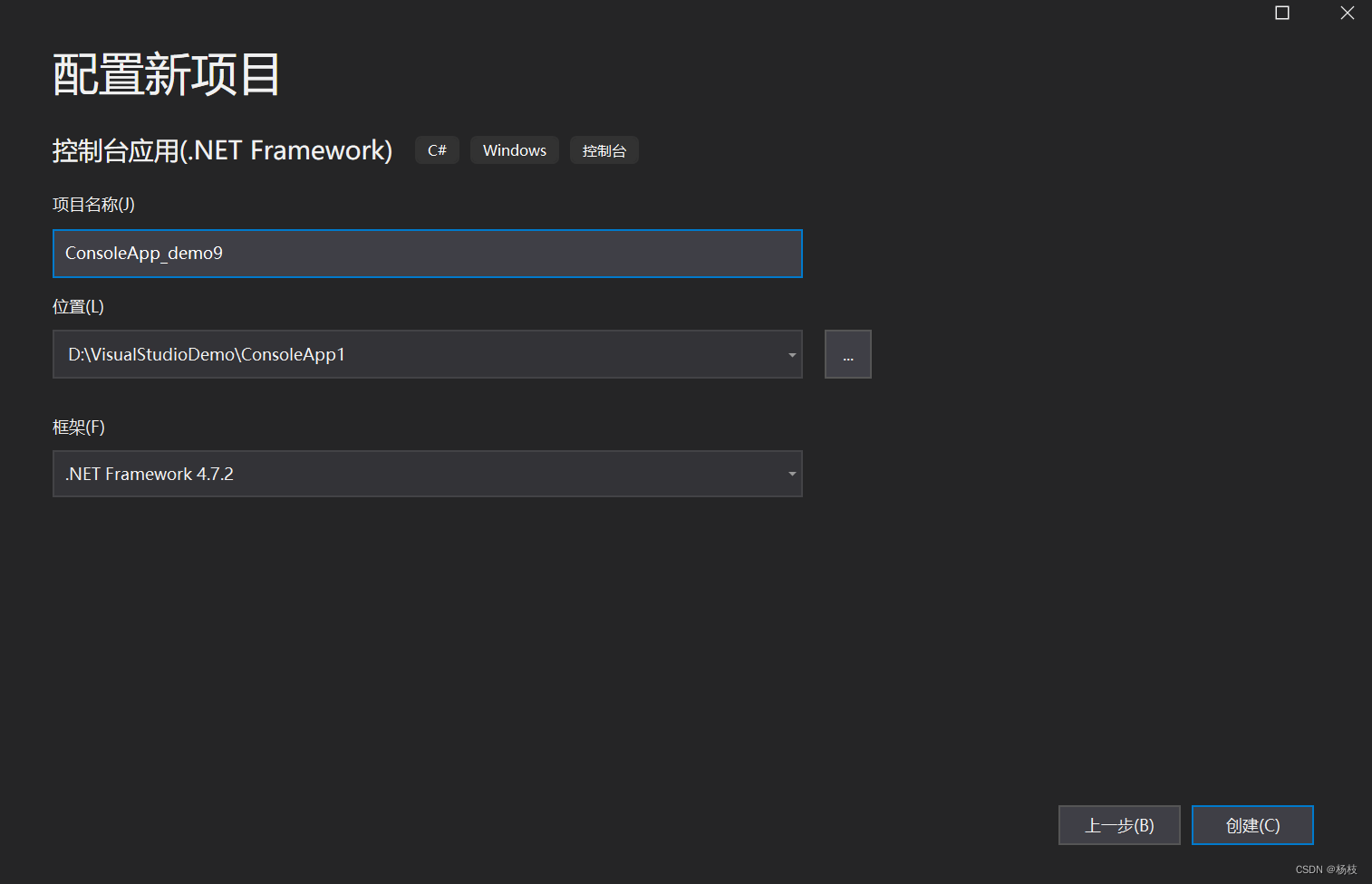Click the project name input field
Screen dimensions: 1372x884
click(x=427, y=254)
